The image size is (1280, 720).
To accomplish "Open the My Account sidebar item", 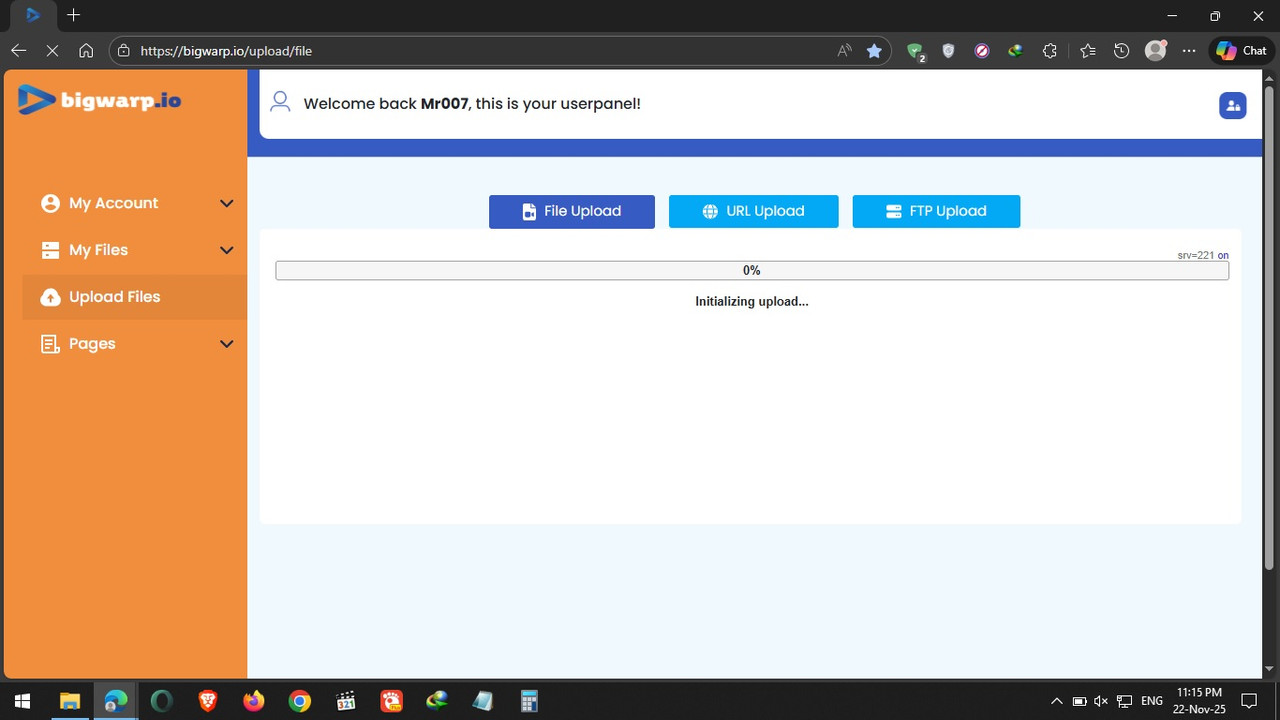I will coord(135,203).
